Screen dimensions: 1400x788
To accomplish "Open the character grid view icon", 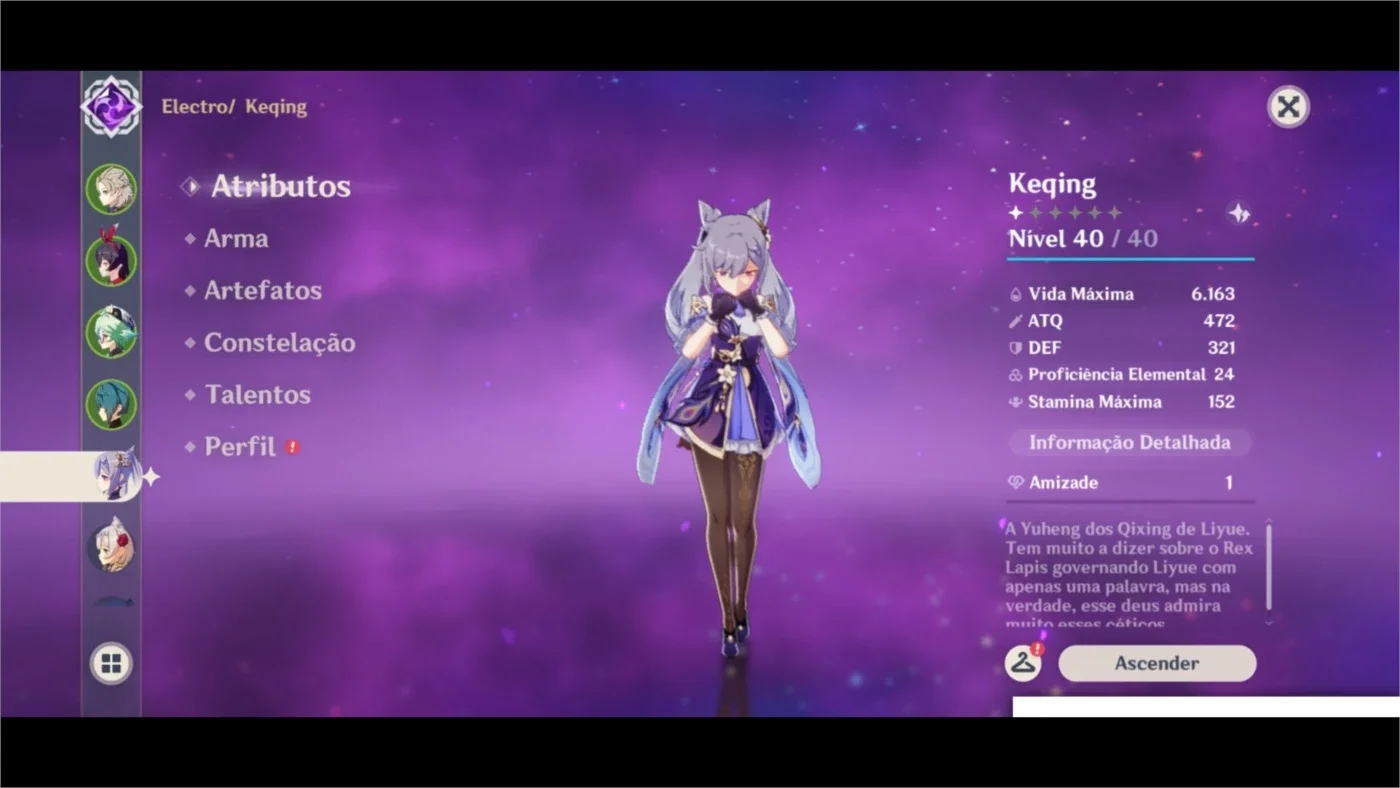I will (x=111, y=663).
